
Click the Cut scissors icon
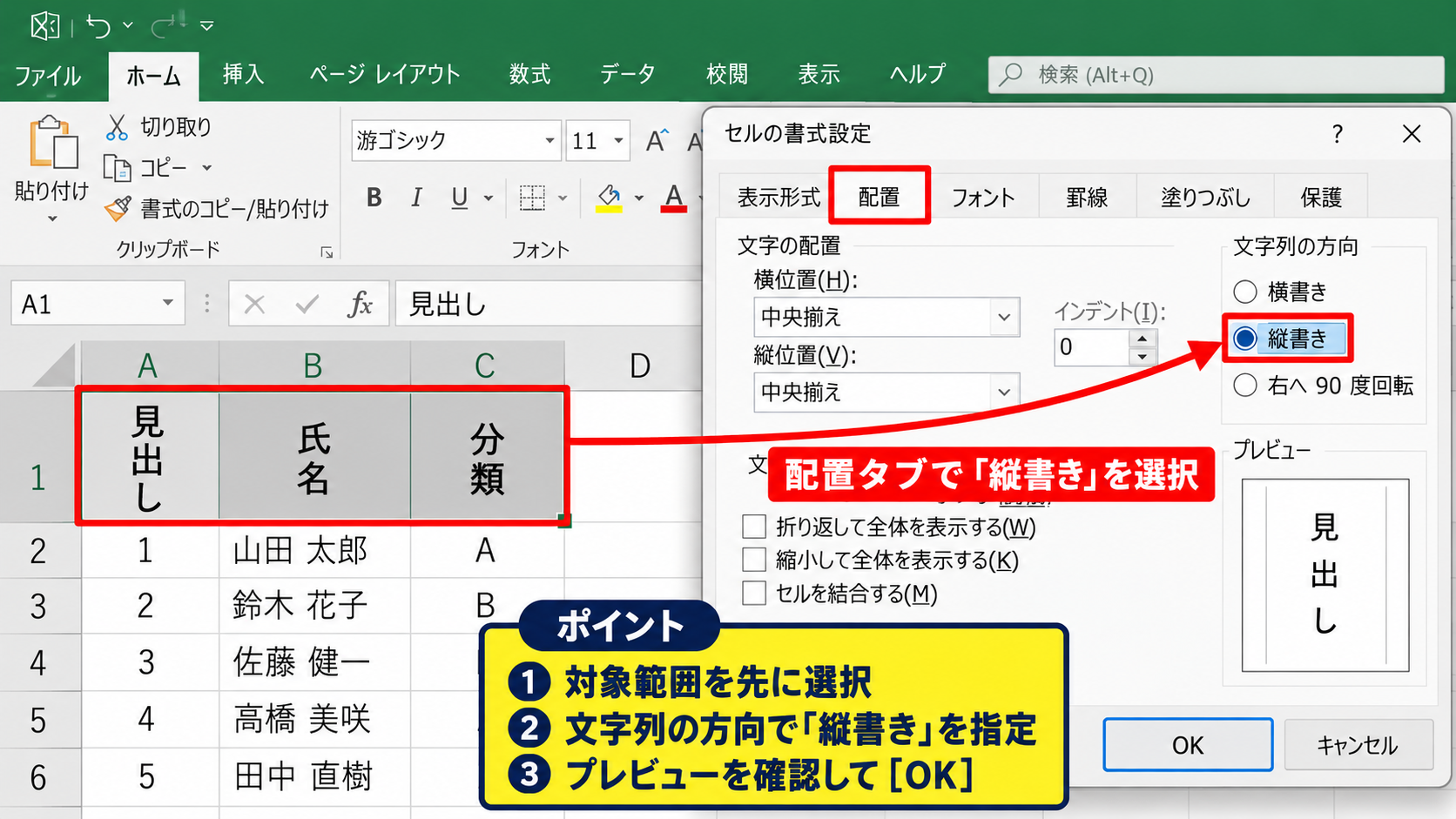point(117,127)
